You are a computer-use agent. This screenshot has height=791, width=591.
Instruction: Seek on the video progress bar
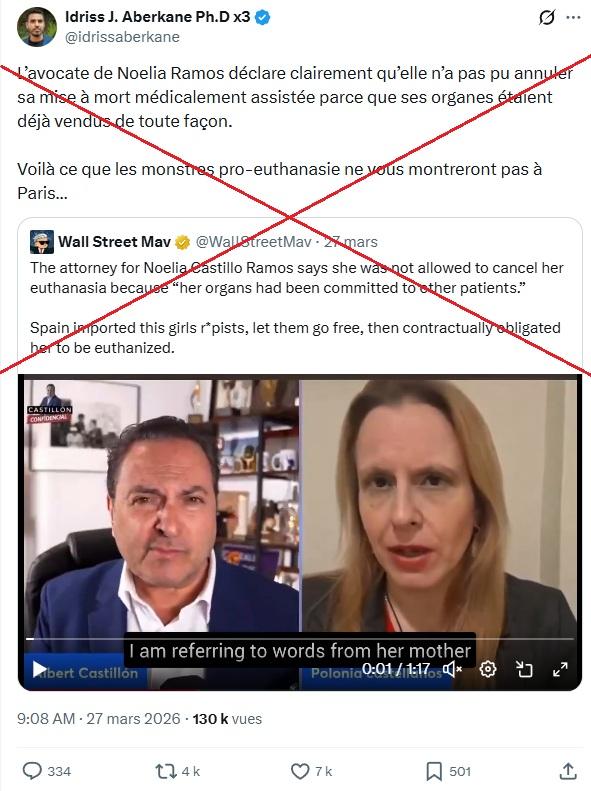coord(300,639)
